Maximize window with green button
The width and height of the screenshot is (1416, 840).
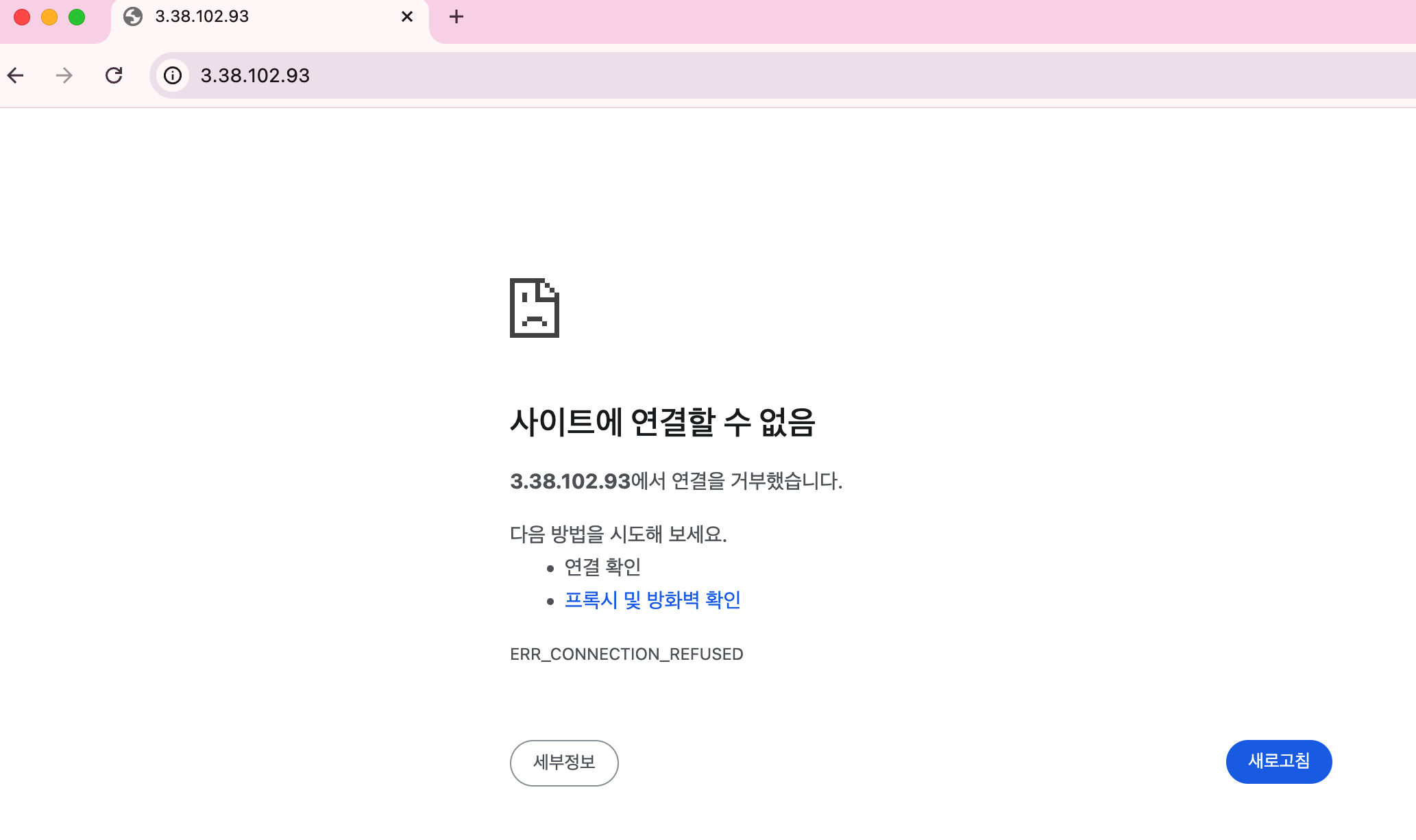pyautogui.click(x=77, y=17)
